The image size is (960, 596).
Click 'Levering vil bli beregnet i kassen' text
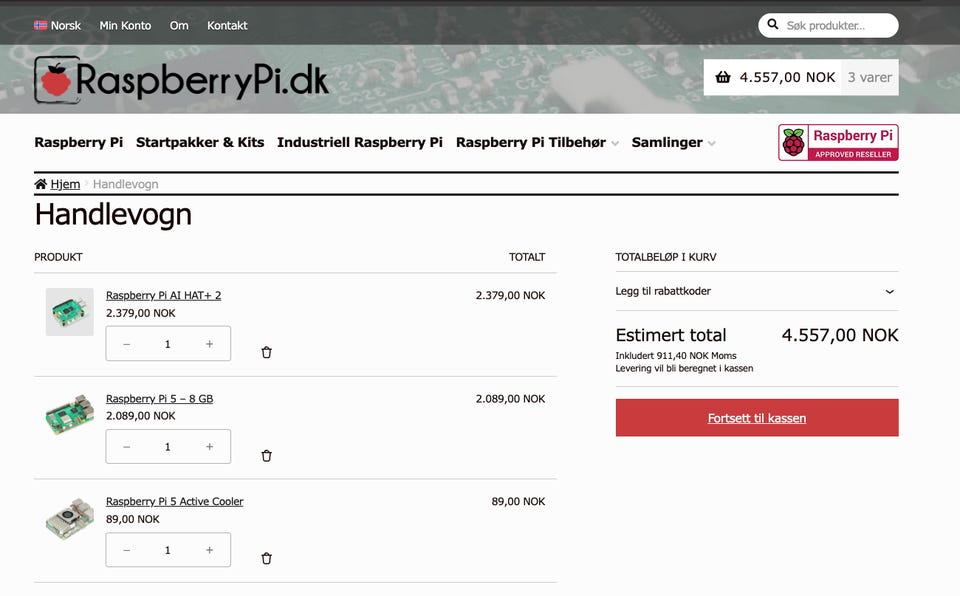684,369
